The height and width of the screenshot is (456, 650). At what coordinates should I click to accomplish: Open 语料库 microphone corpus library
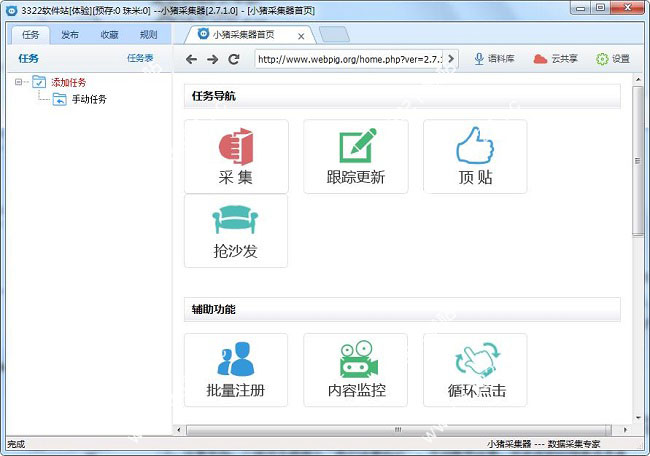(494, 59)
